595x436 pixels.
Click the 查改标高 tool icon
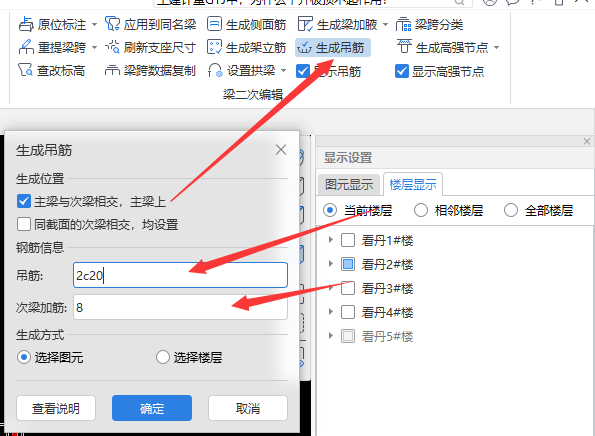coord(25,70)
